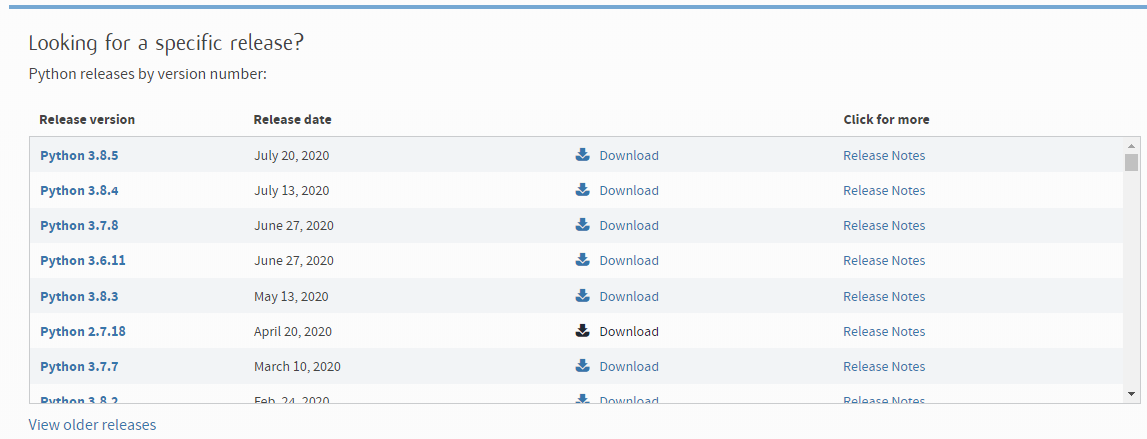Click the release list scrollbar thumb
1147x439 pixels.
click(x=1131, y=162)
